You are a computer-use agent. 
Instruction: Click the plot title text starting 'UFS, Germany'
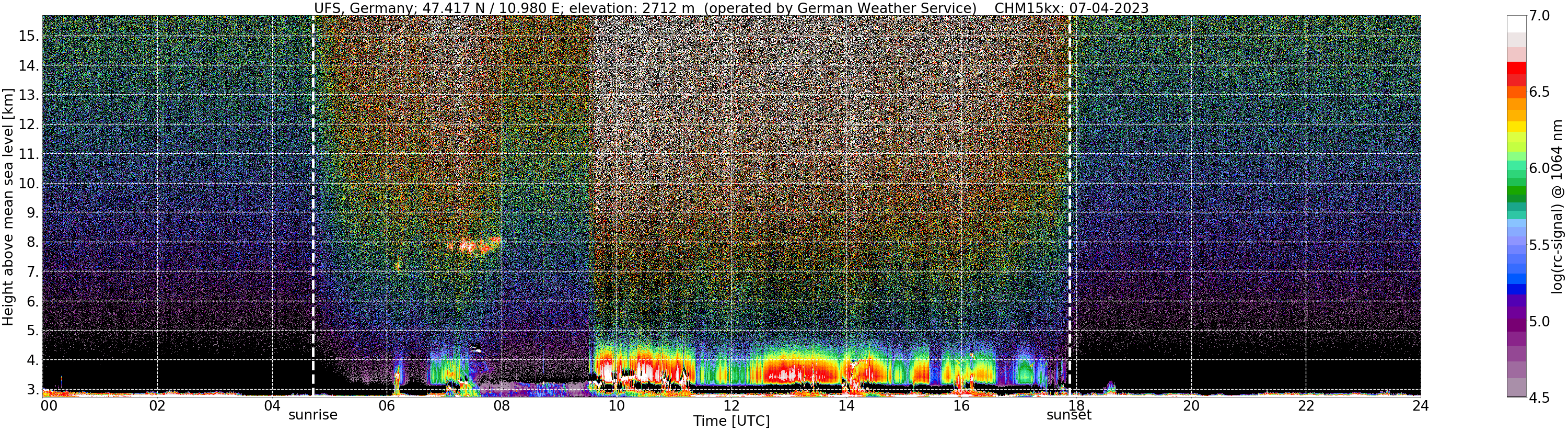731,8
